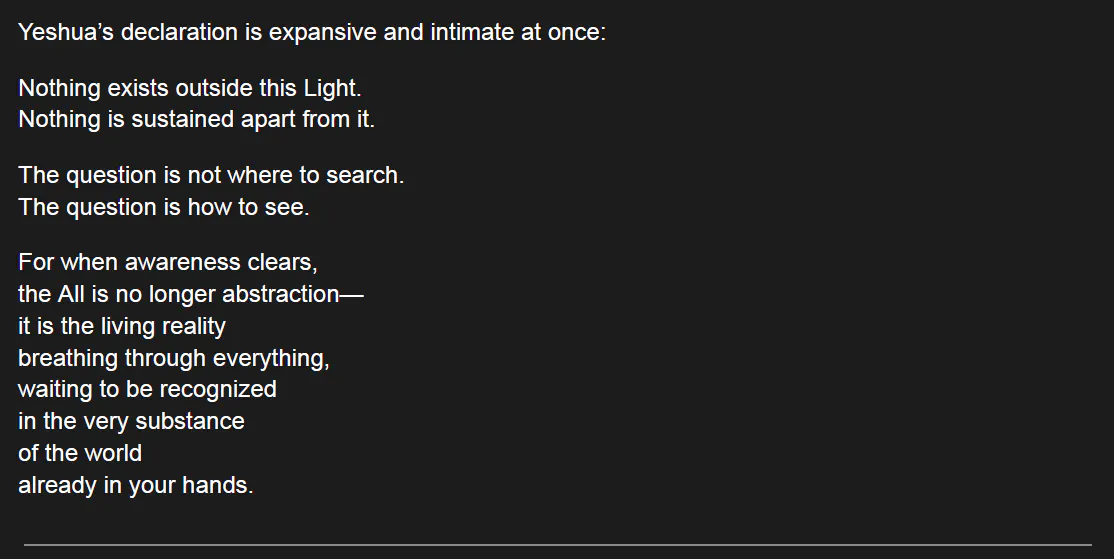
Task: Click the line "it is the living reality"
Action: 122,326
